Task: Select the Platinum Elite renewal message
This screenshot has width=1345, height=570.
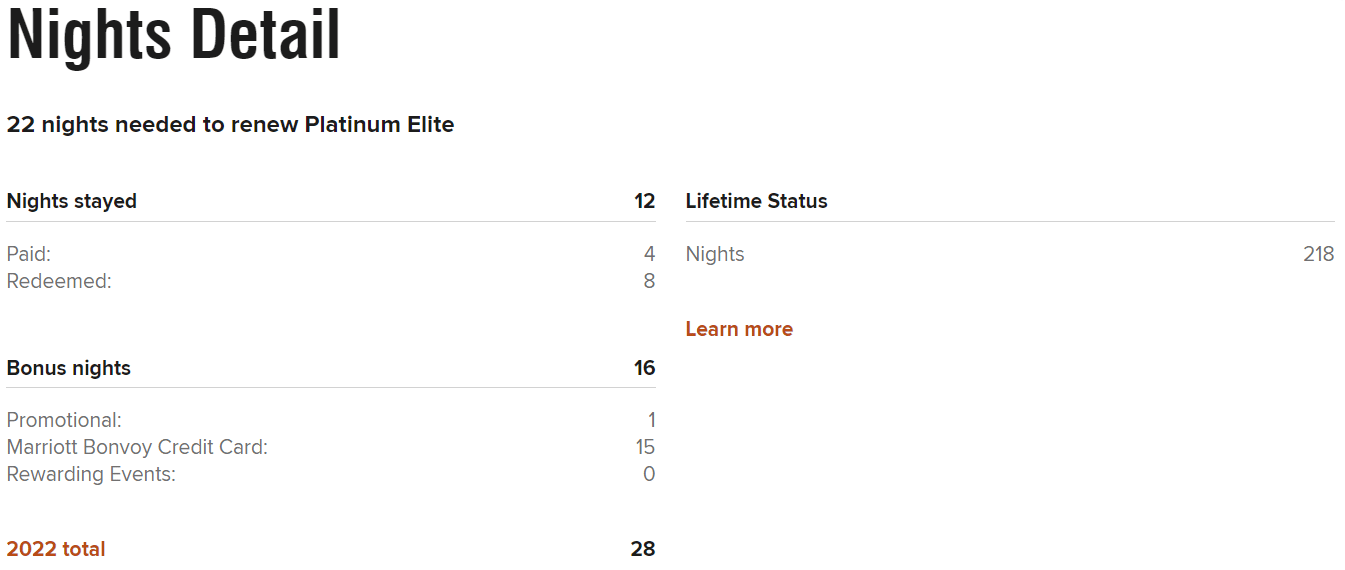Action: point(230,125)
